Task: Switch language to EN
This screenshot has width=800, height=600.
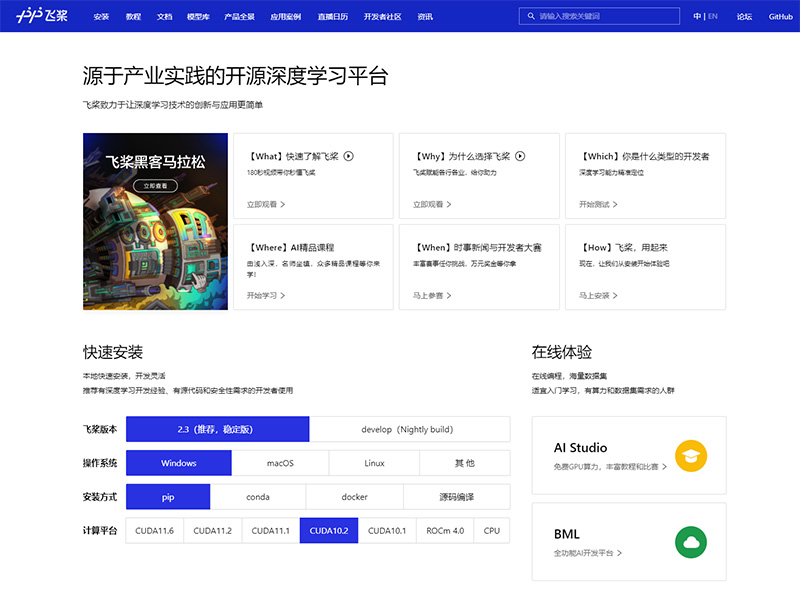Action: tap(712, 17)
